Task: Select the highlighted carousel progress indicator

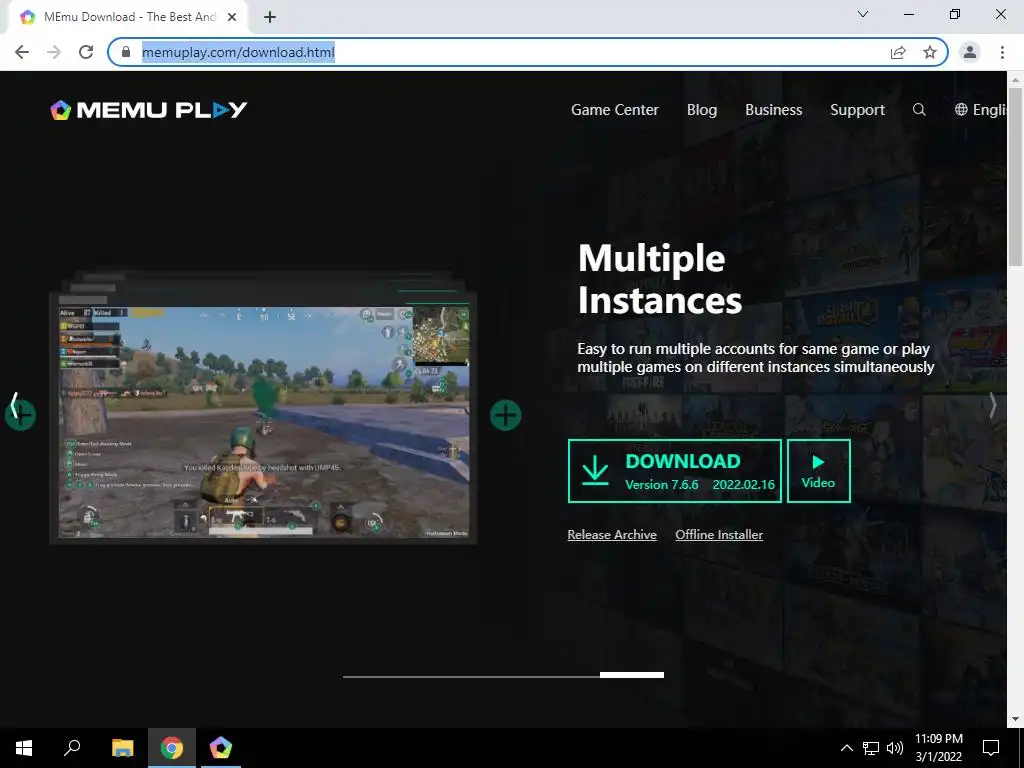Action: tap(632, 675)
